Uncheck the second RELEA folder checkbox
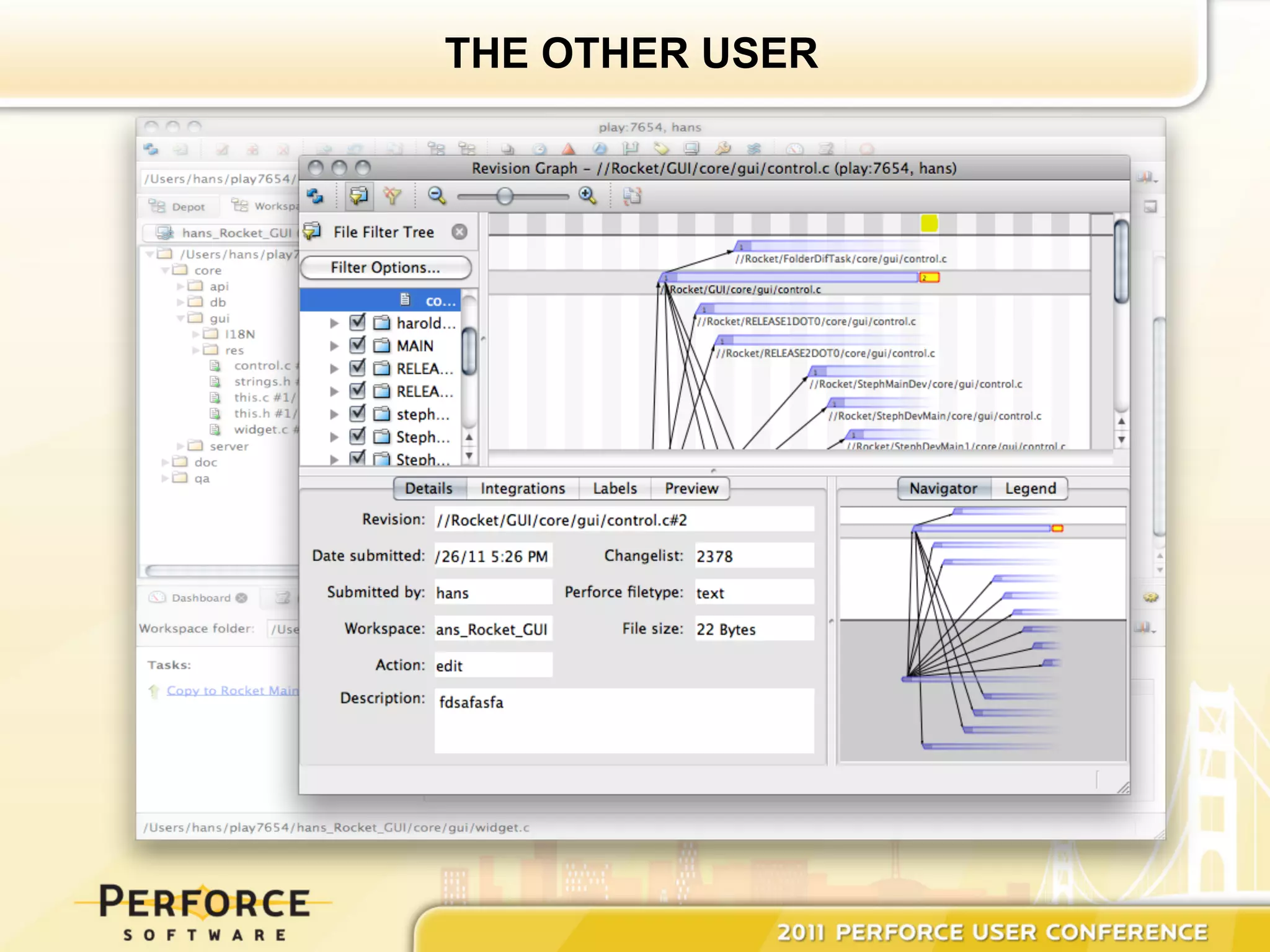This screenshot has height=952, width=1270. point(357,391)
